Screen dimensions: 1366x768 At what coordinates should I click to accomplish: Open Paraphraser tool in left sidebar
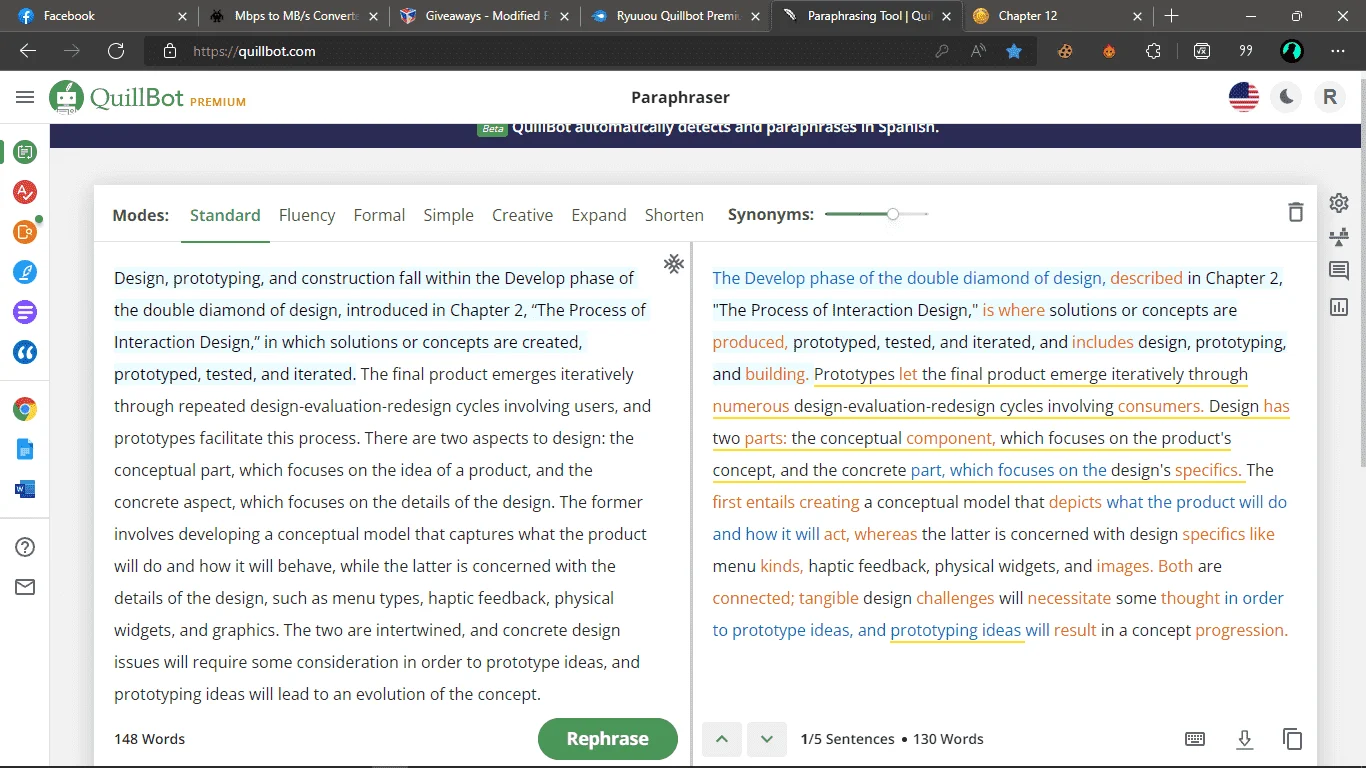click(x=26, y=152)
